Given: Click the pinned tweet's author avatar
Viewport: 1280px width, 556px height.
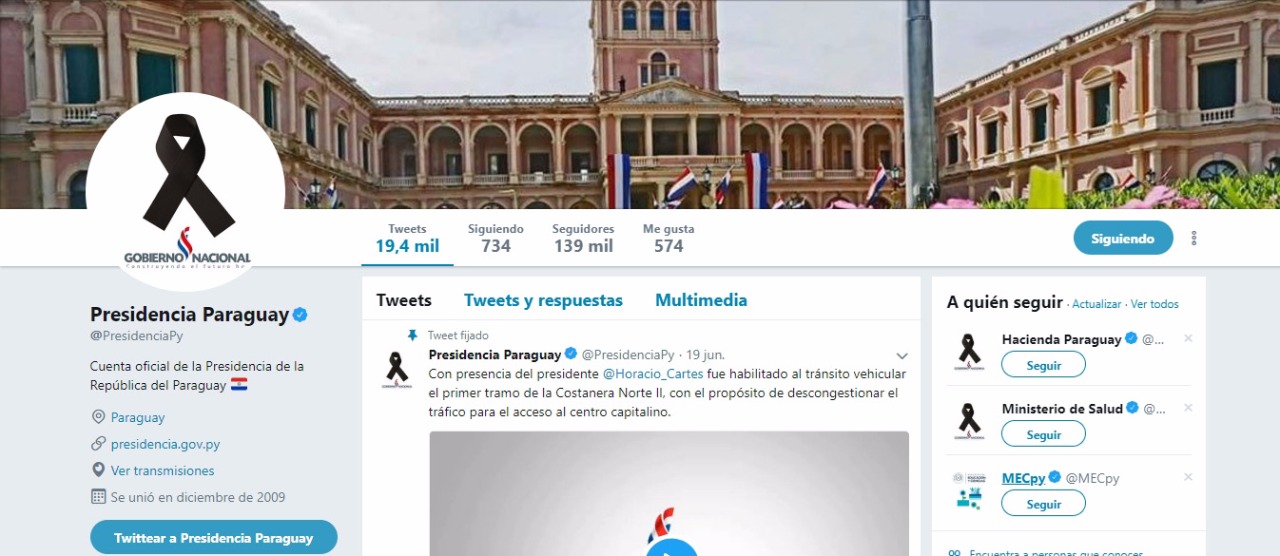Looking at the screenshot, I should [397, 370].
